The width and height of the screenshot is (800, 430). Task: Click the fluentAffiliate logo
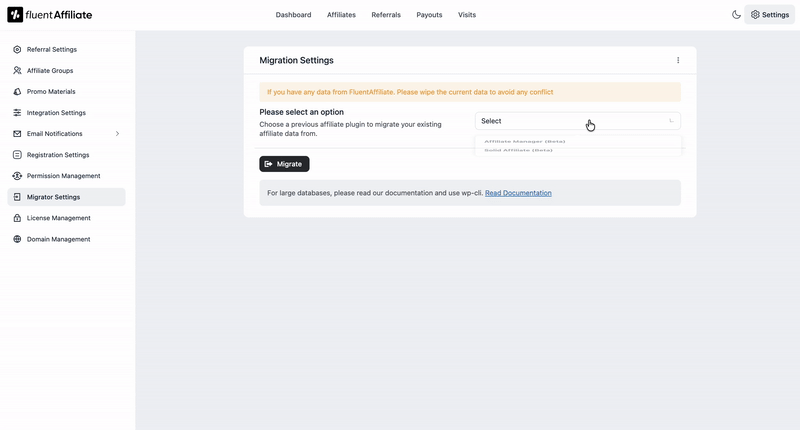(50, 15)
